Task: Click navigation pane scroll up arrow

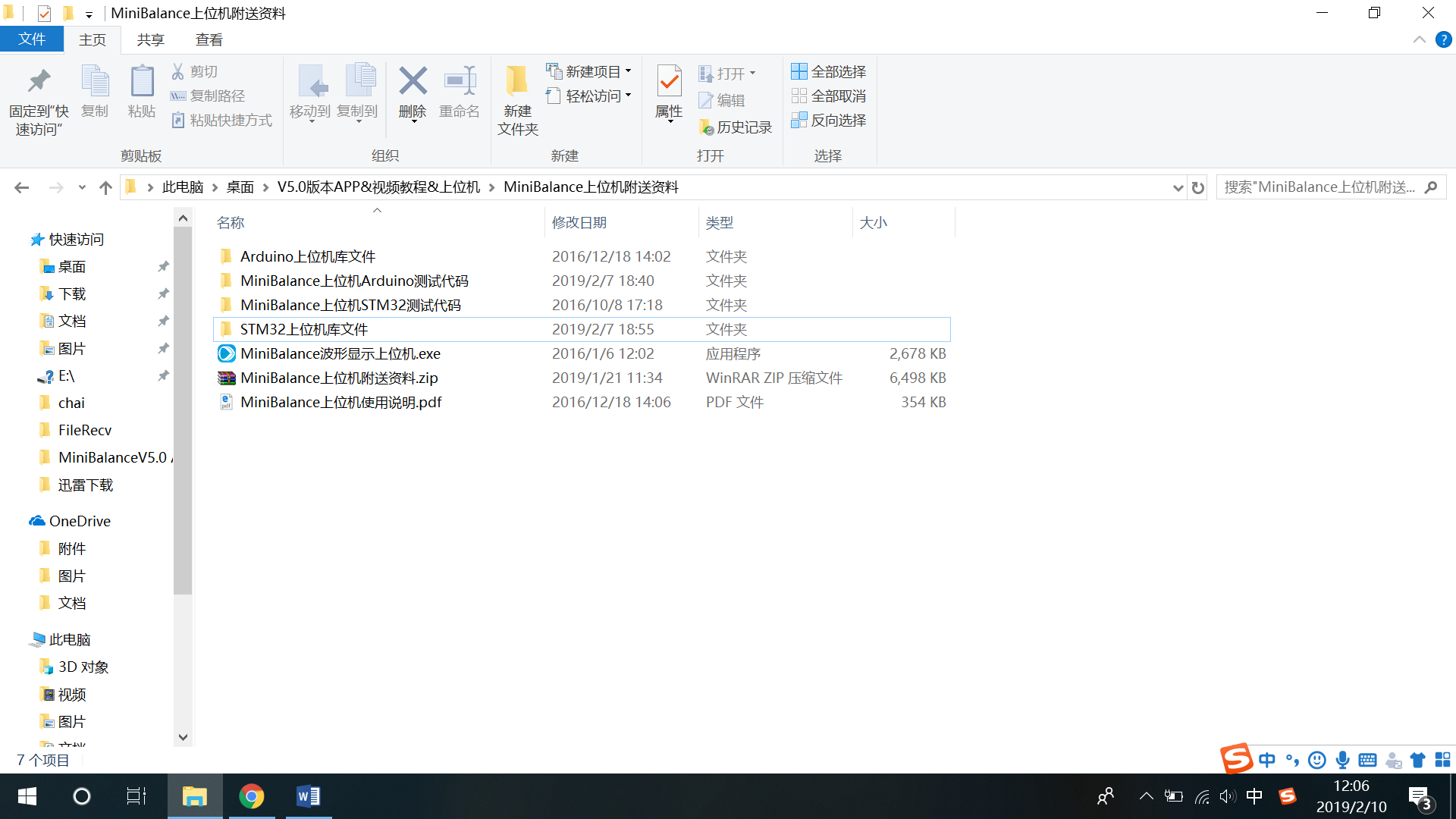Action: (x=183, y=218)
